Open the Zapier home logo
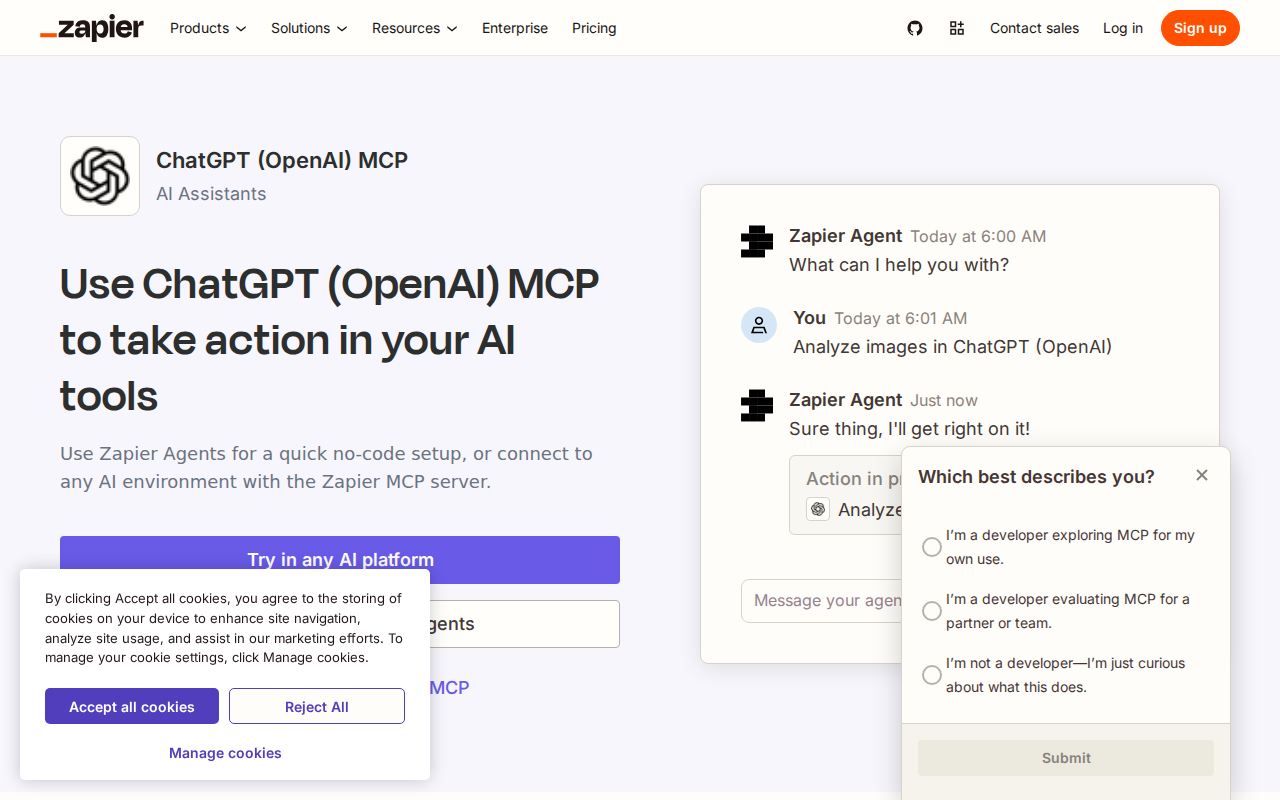Image resolution: width=1280 pixels, height=800 pixels. [x=92, y=28]
